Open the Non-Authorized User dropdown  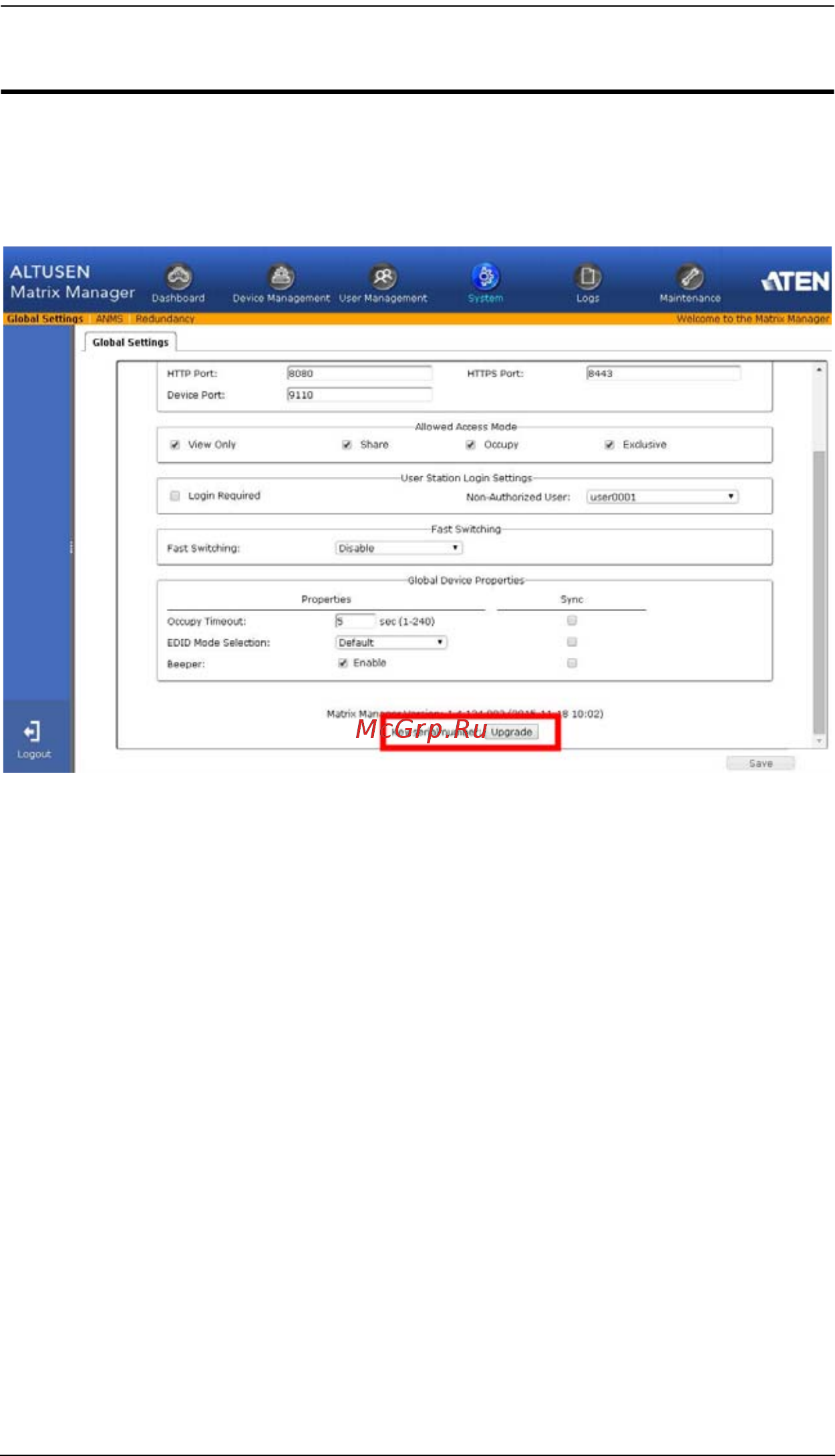point(663,497)
